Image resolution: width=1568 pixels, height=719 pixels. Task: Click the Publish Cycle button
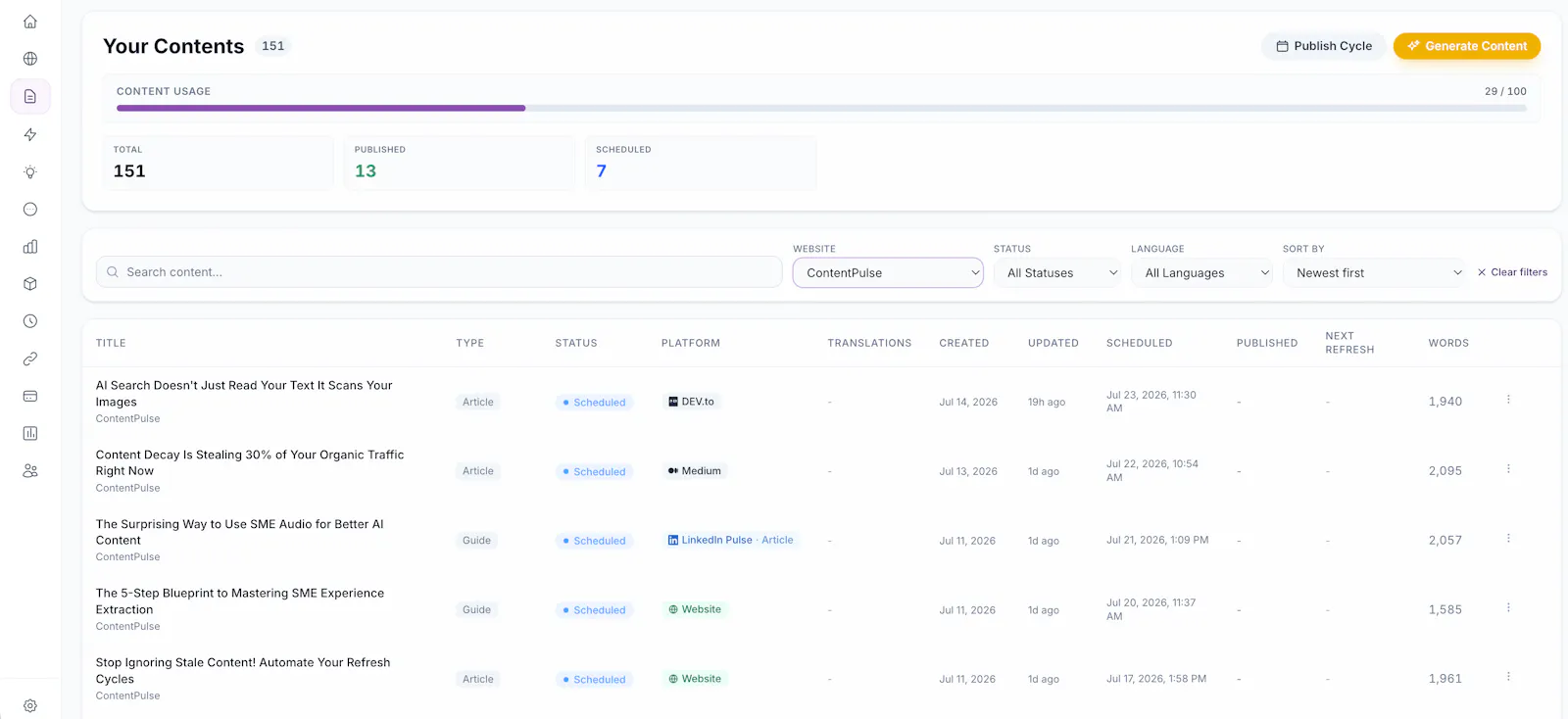1323,46
